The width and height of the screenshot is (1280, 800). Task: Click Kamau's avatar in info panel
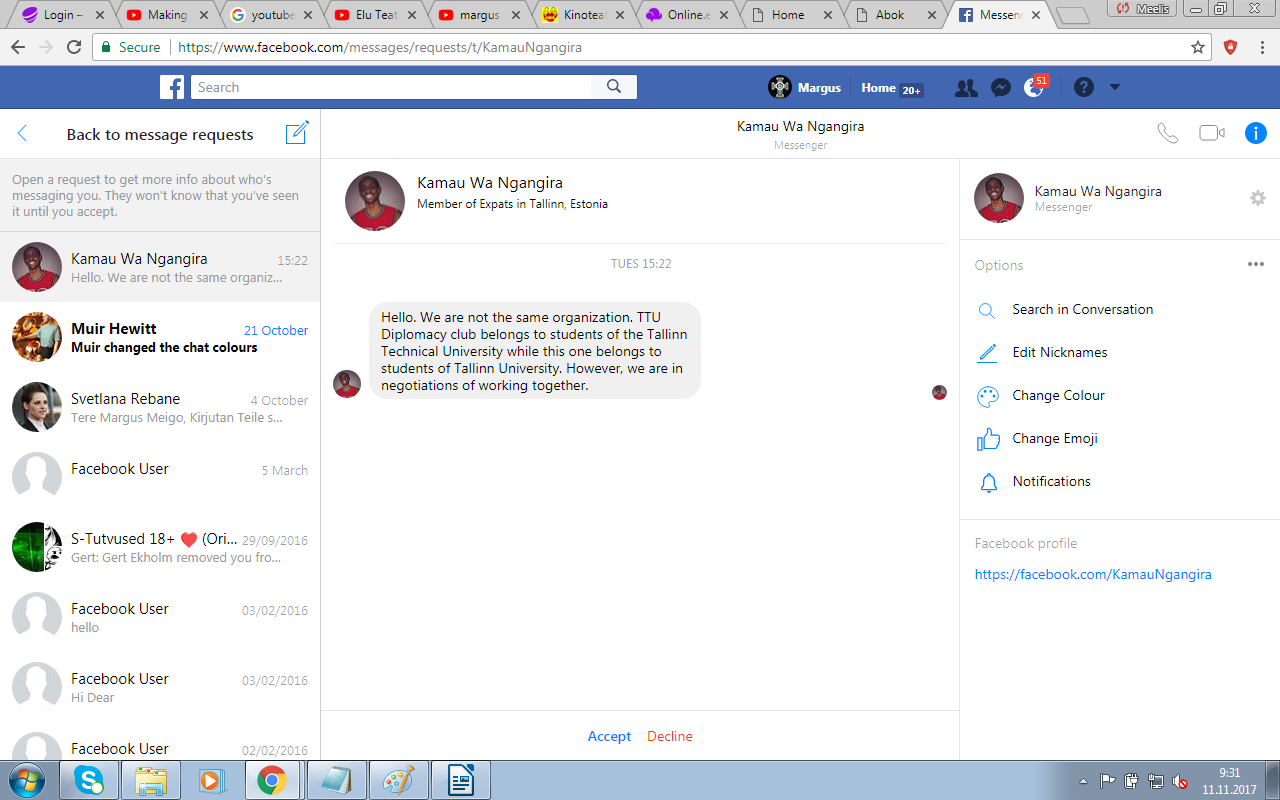tap(999, 198)
